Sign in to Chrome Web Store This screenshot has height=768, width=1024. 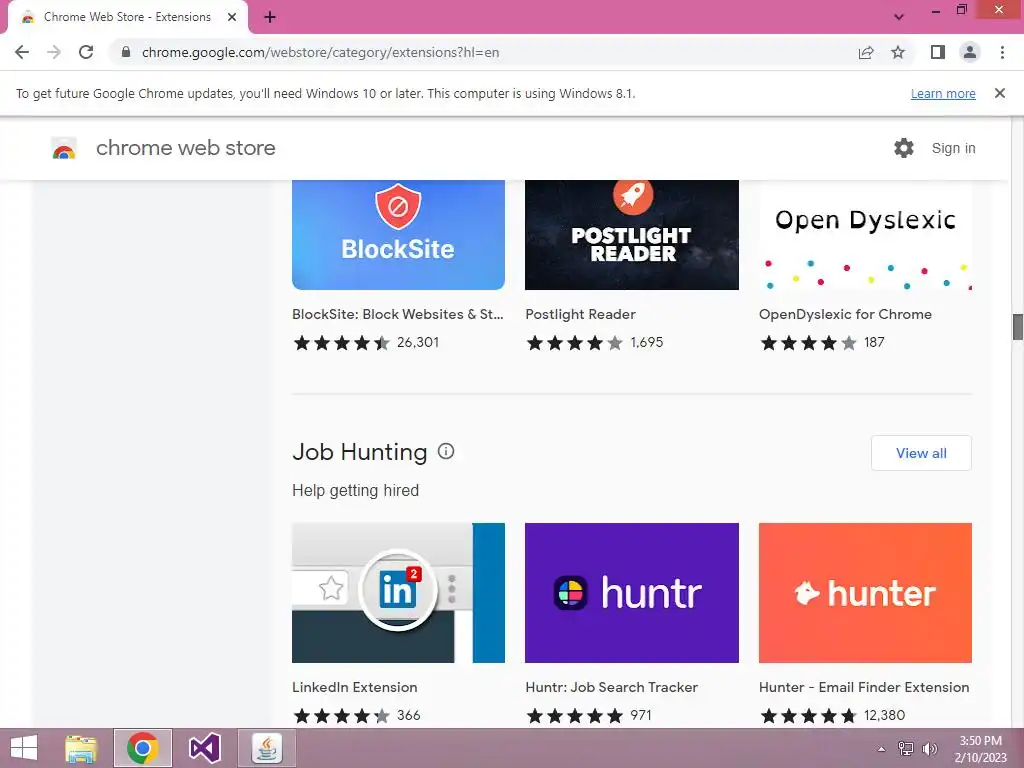pyautogui.click(x=953, y=148)
